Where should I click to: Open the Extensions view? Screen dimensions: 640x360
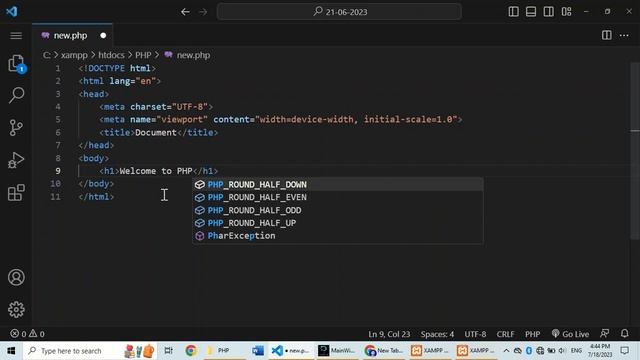click(x=16, y=193)
